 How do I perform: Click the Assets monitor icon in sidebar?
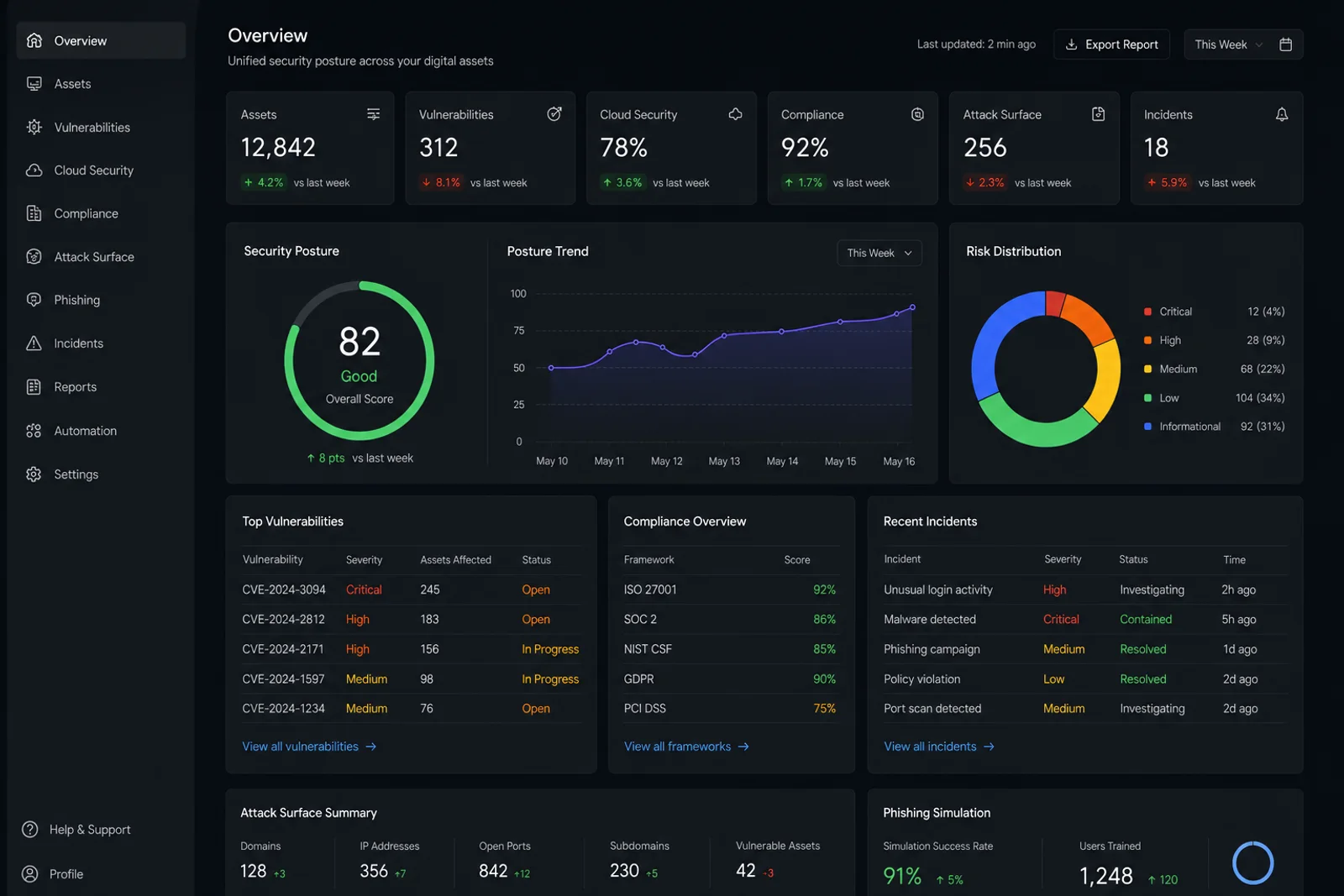pos(34,84)
